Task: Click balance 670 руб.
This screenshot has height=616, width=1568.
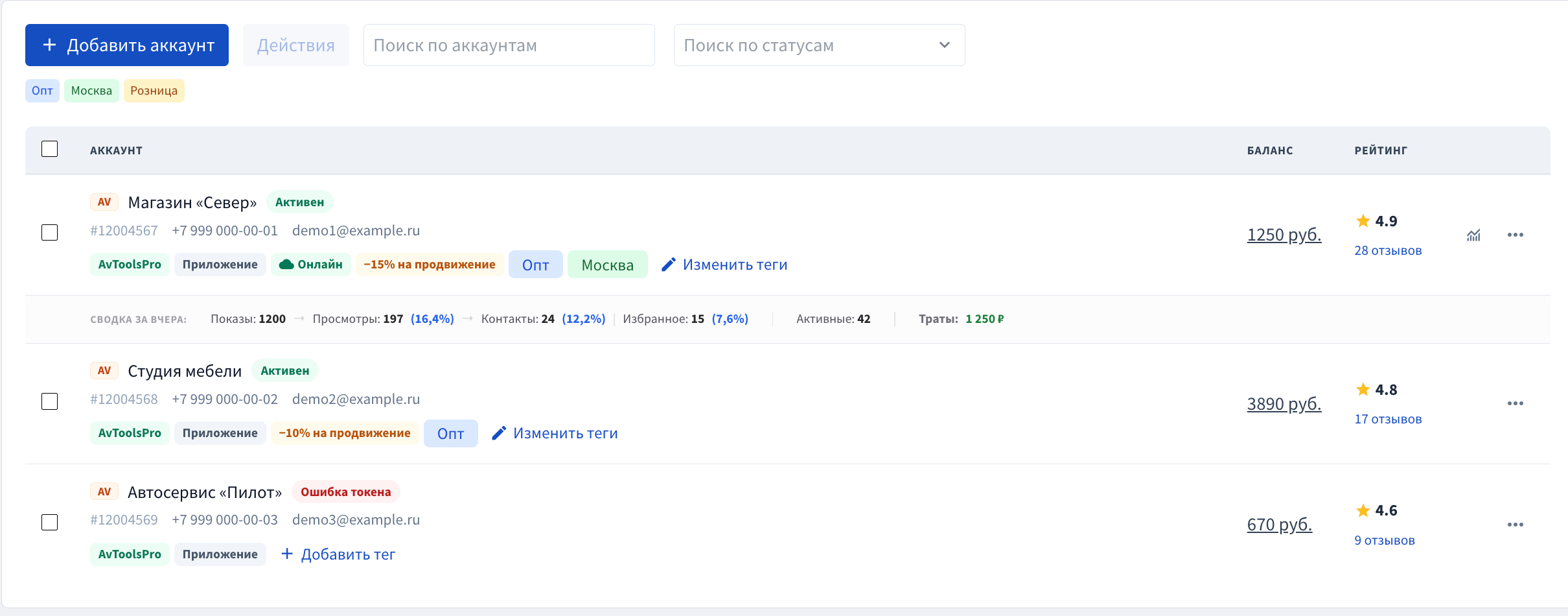Action: click(x=1280, y=525)
